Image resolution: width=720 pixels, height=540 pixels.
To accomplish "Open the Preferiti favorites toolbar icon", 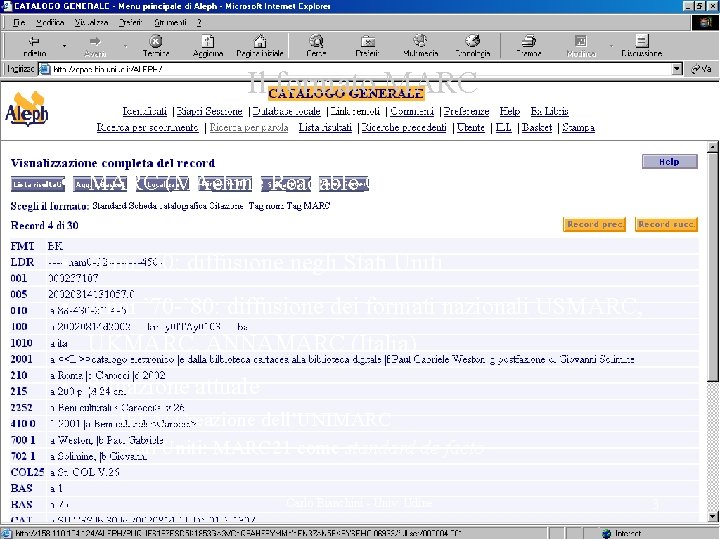I will point(367,45).
